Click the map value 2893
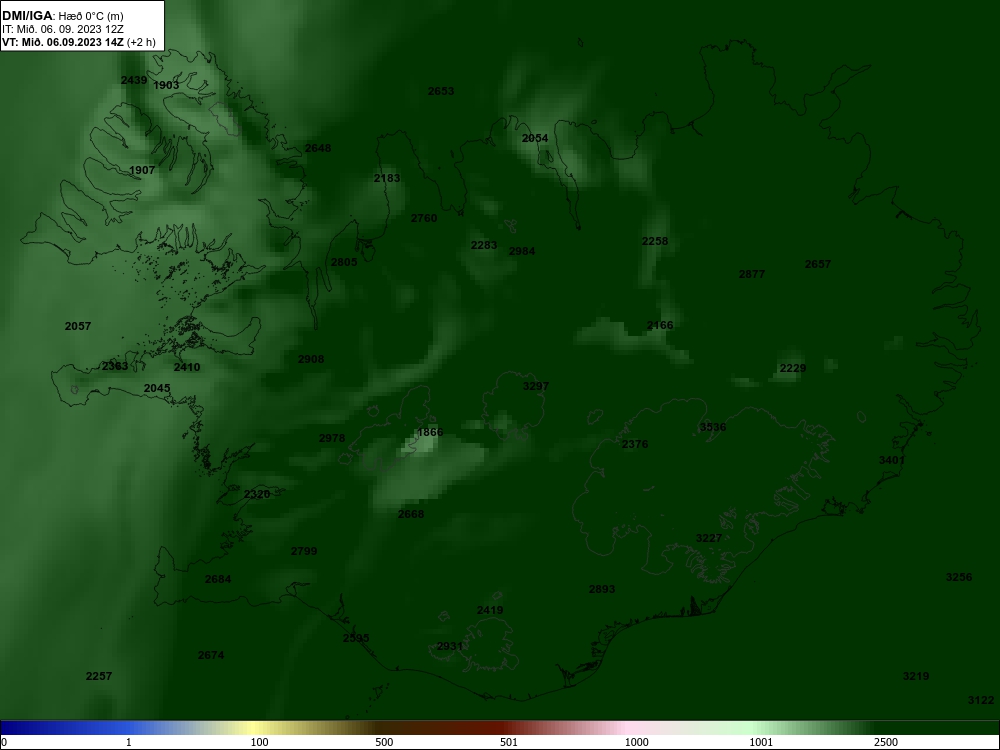 pyautogui.click(x=602, y=589)
